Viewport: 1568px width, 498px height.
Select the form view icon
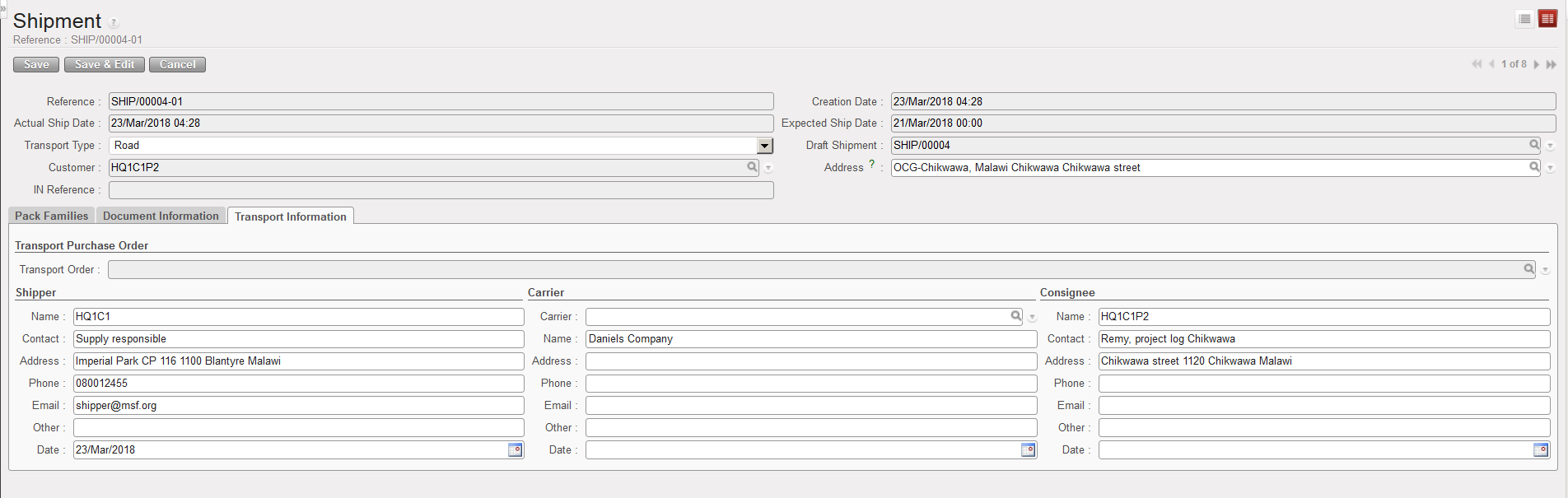point(1547,19)
